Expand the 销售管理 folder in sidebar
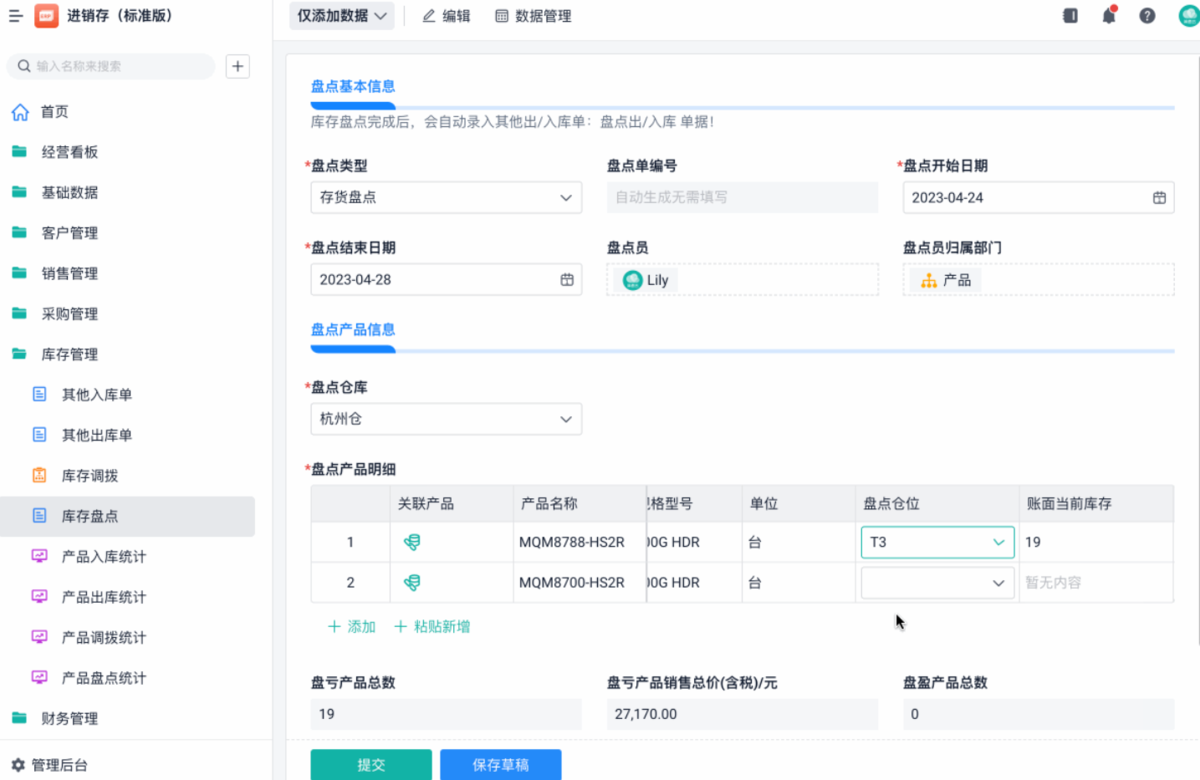This screenshot has height=780, width=1200. 70,274
